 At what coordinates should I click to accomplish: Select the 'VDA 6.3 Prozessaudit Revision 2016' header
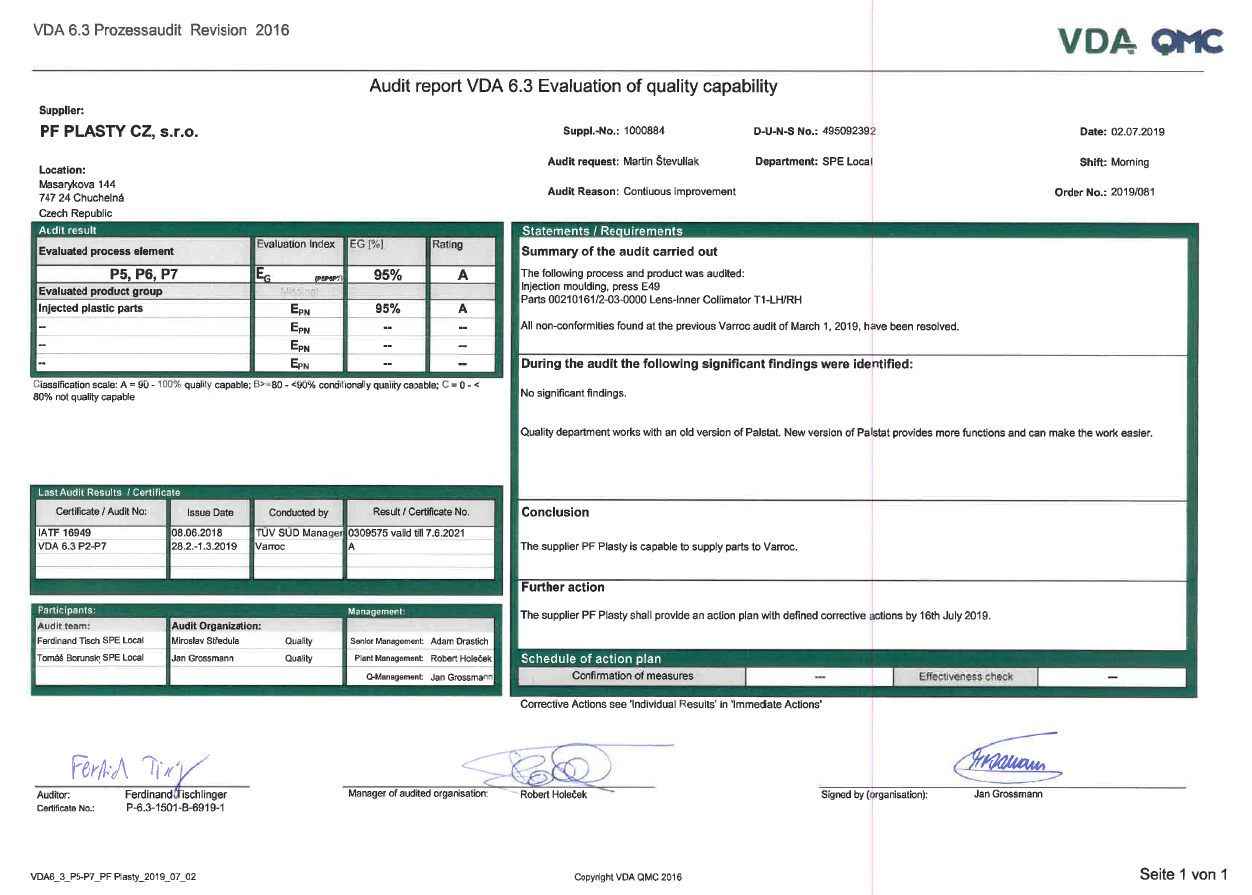(161, 30)
